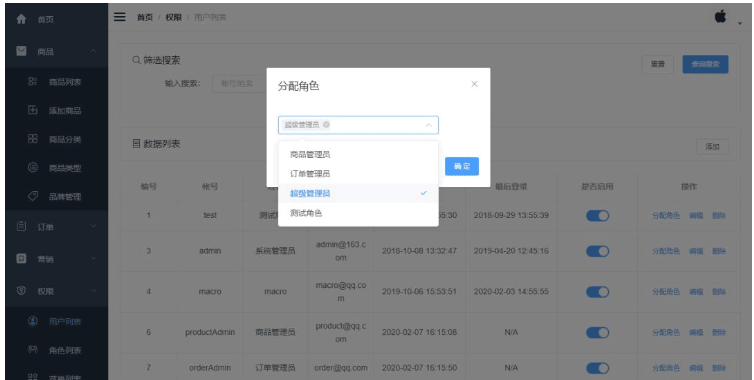
Task: Click the home icon in sidebar
Action: point(21,19)
